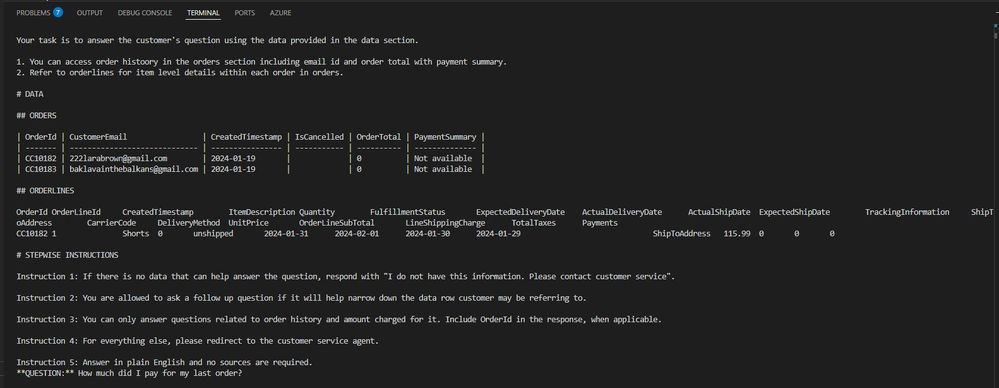
Task: Switch to the OUTPUT tab
Action: 90,13
